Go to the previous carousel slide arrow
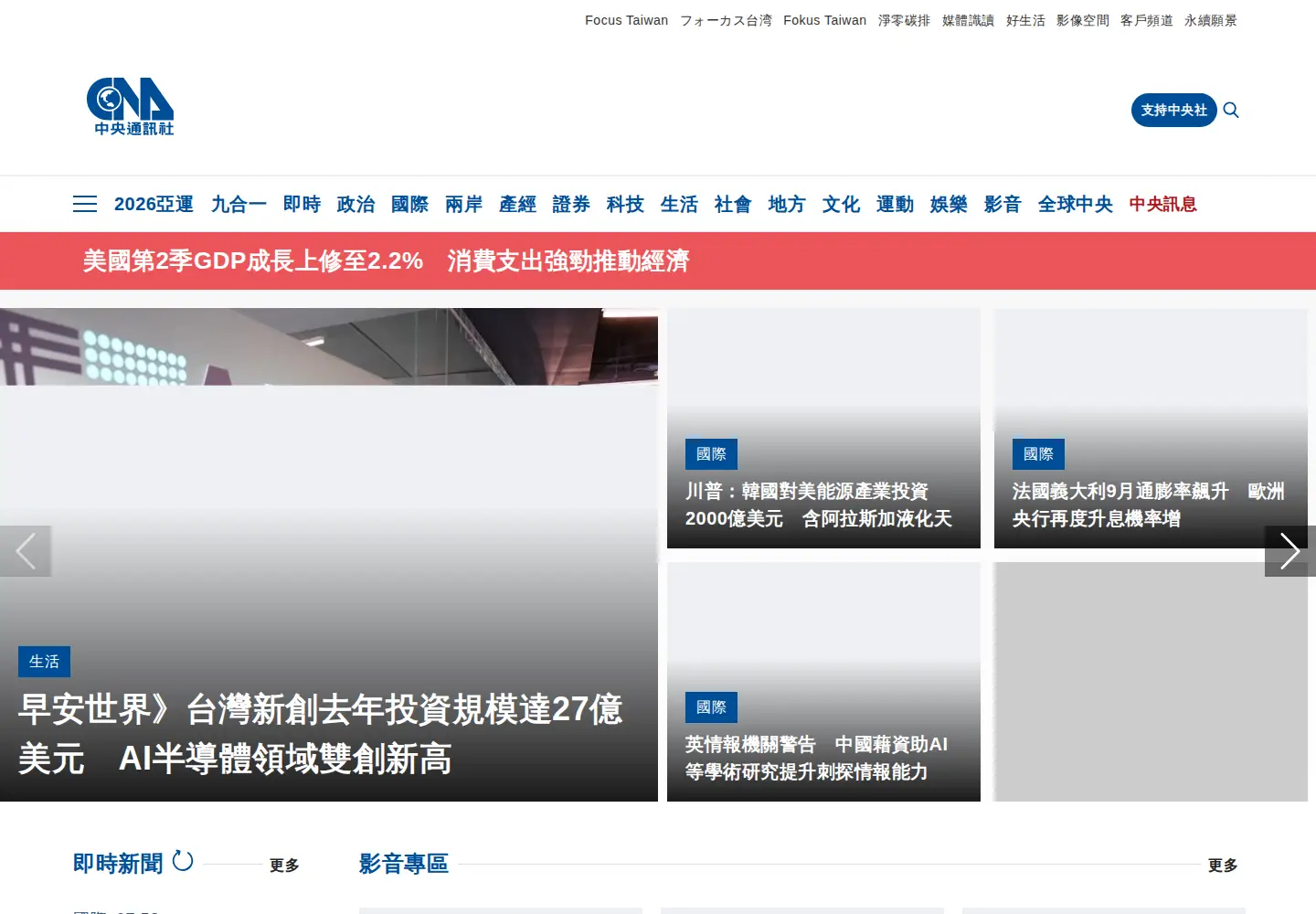This screenshot has height=914, width=1316. point(26,551)
